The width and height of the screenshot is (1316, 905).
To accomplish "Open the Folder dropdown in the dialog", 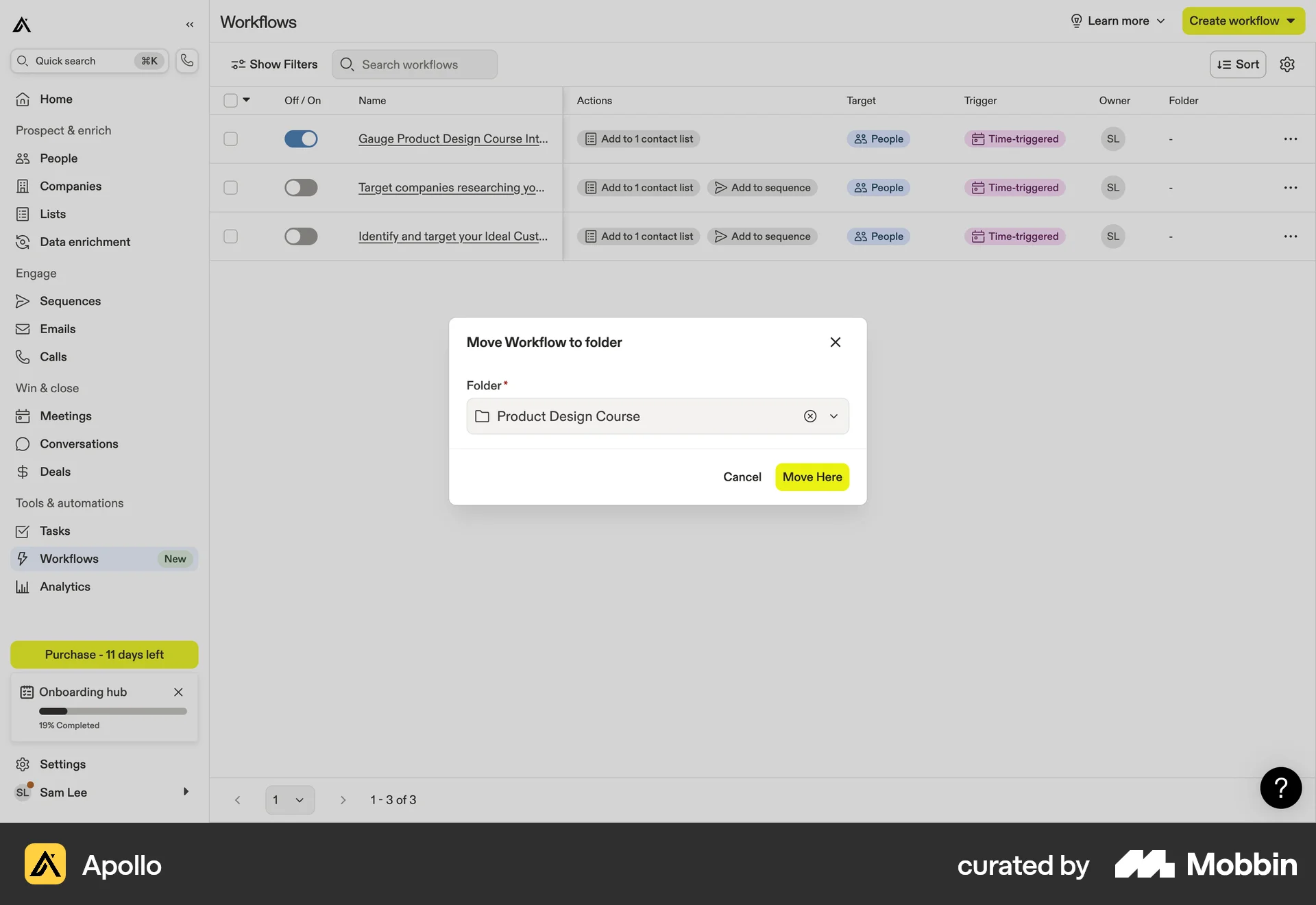I will (x=833, y=416).
